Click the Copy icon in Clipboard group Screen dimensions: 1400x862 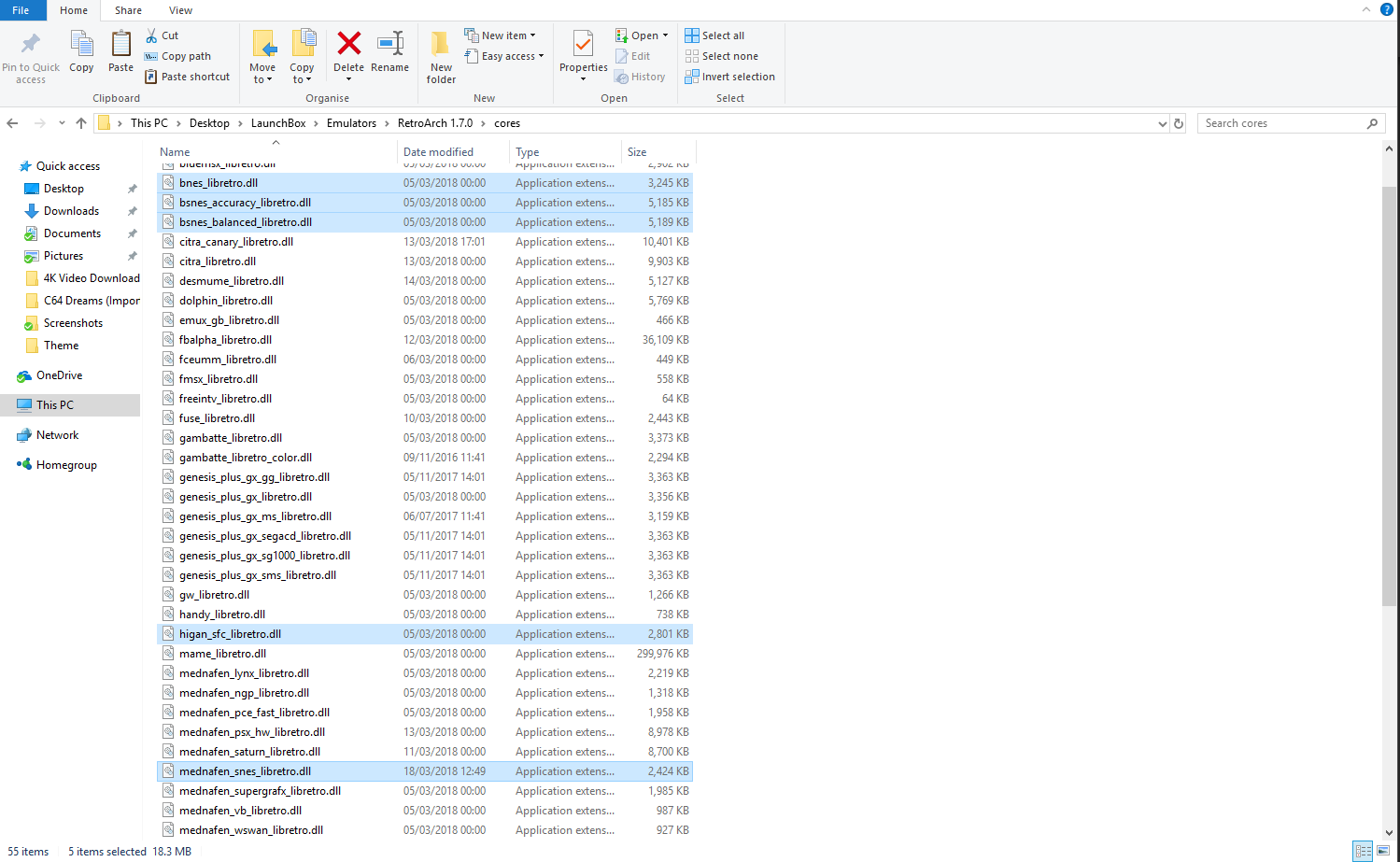[x=81, y=44]
